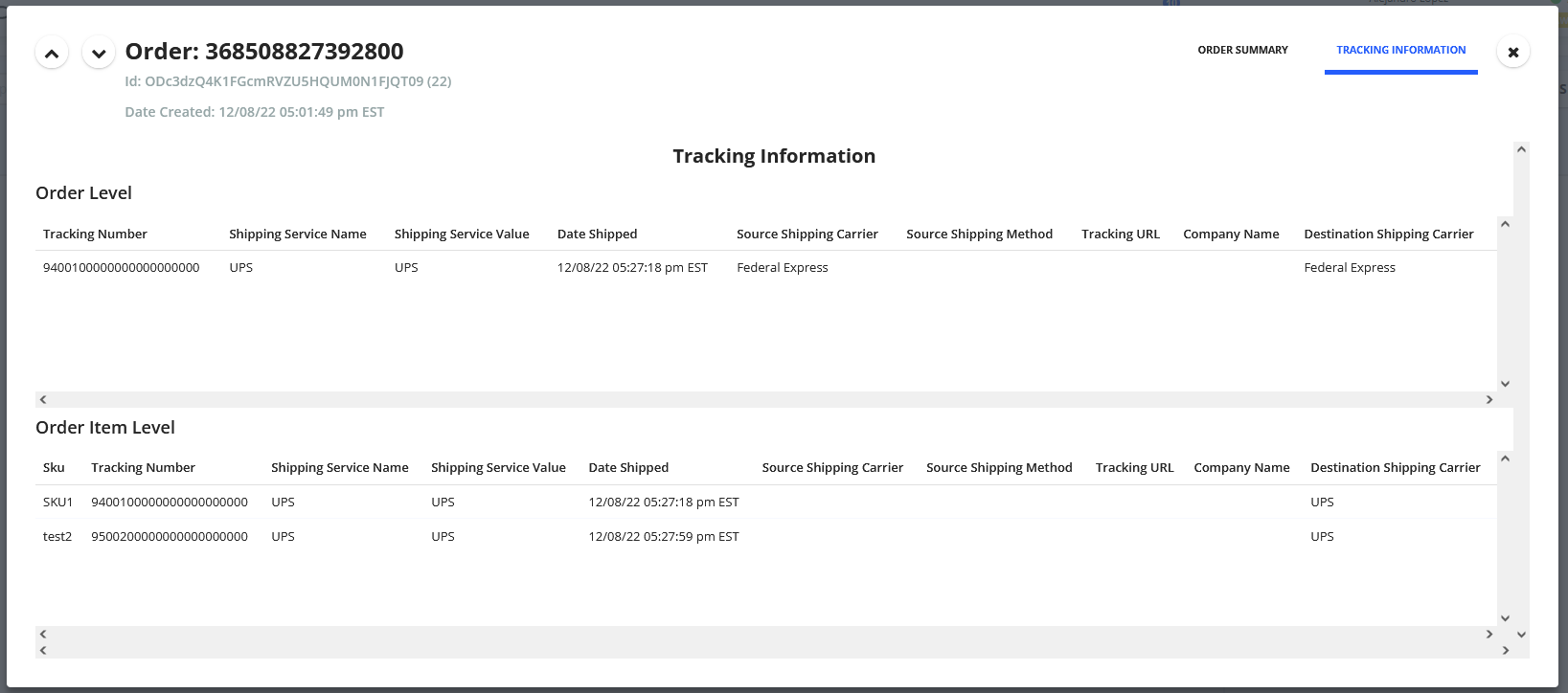
Task: Navigate to the next order using the down arrow
Action: tap(98, 53)
